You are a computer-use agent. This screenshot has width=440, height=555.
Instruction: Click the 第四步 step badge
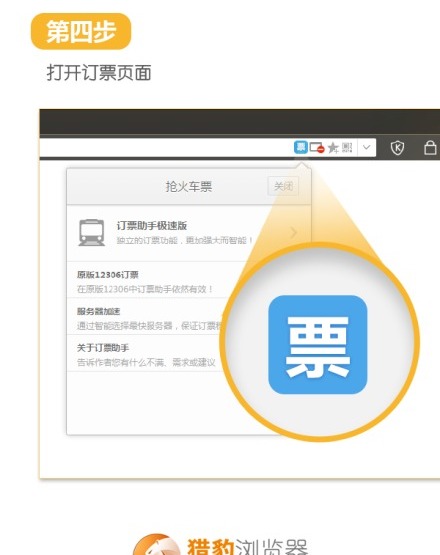(x=81, y=31)
